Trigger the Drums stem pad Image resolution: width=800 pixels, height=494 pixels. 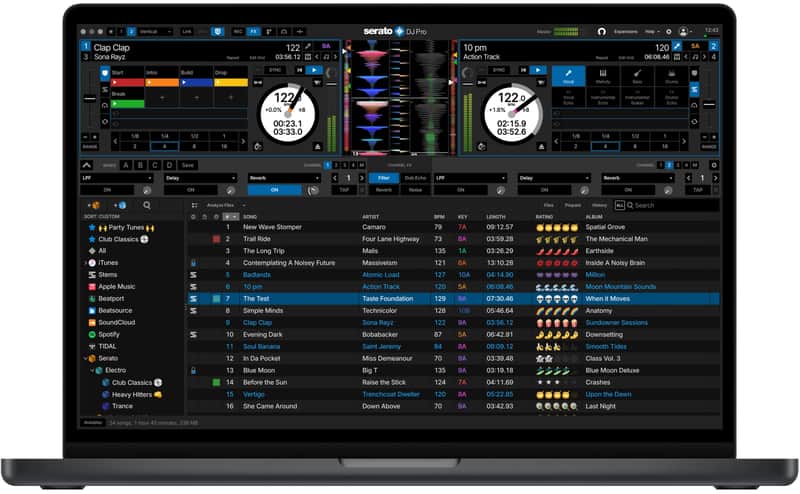671,76
